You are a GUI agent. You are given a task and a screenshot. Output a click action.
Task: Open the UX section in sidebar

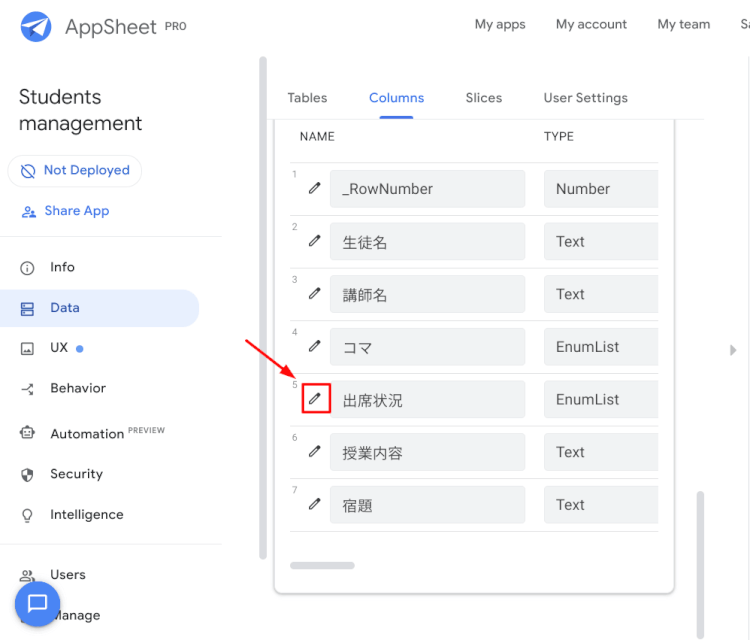click(x=59, y=348)
